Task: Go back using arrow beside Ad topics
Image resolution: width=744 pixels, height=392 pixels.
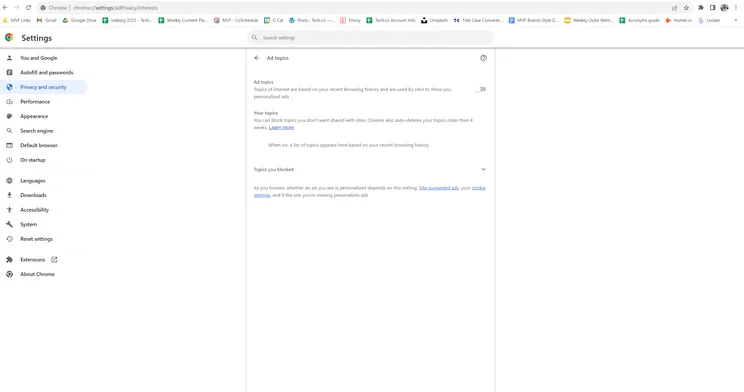Action: 257,58
